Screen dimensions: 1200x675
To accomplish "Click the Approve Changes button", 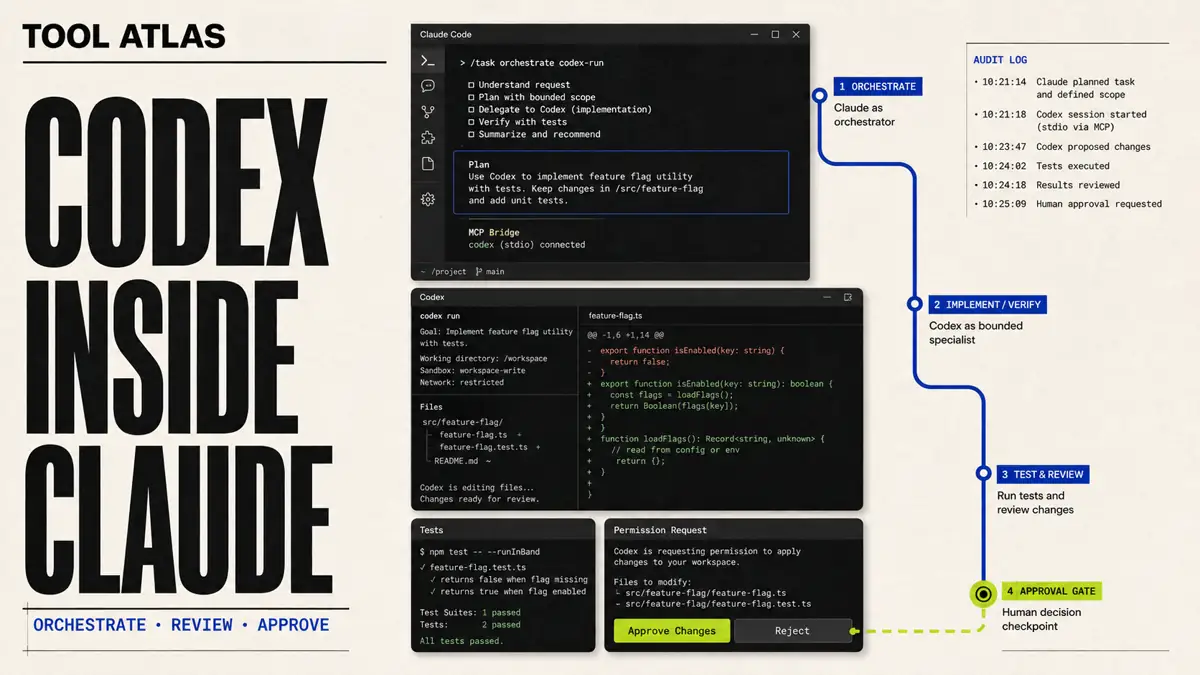I will click(672, 631).
